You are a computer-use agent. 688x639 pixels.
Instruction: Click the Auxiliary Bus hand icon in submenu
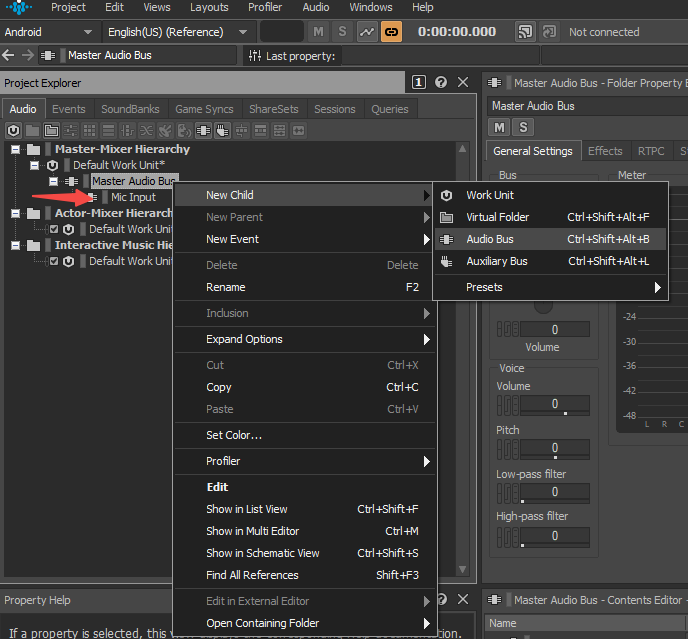(x=447, y=262)
